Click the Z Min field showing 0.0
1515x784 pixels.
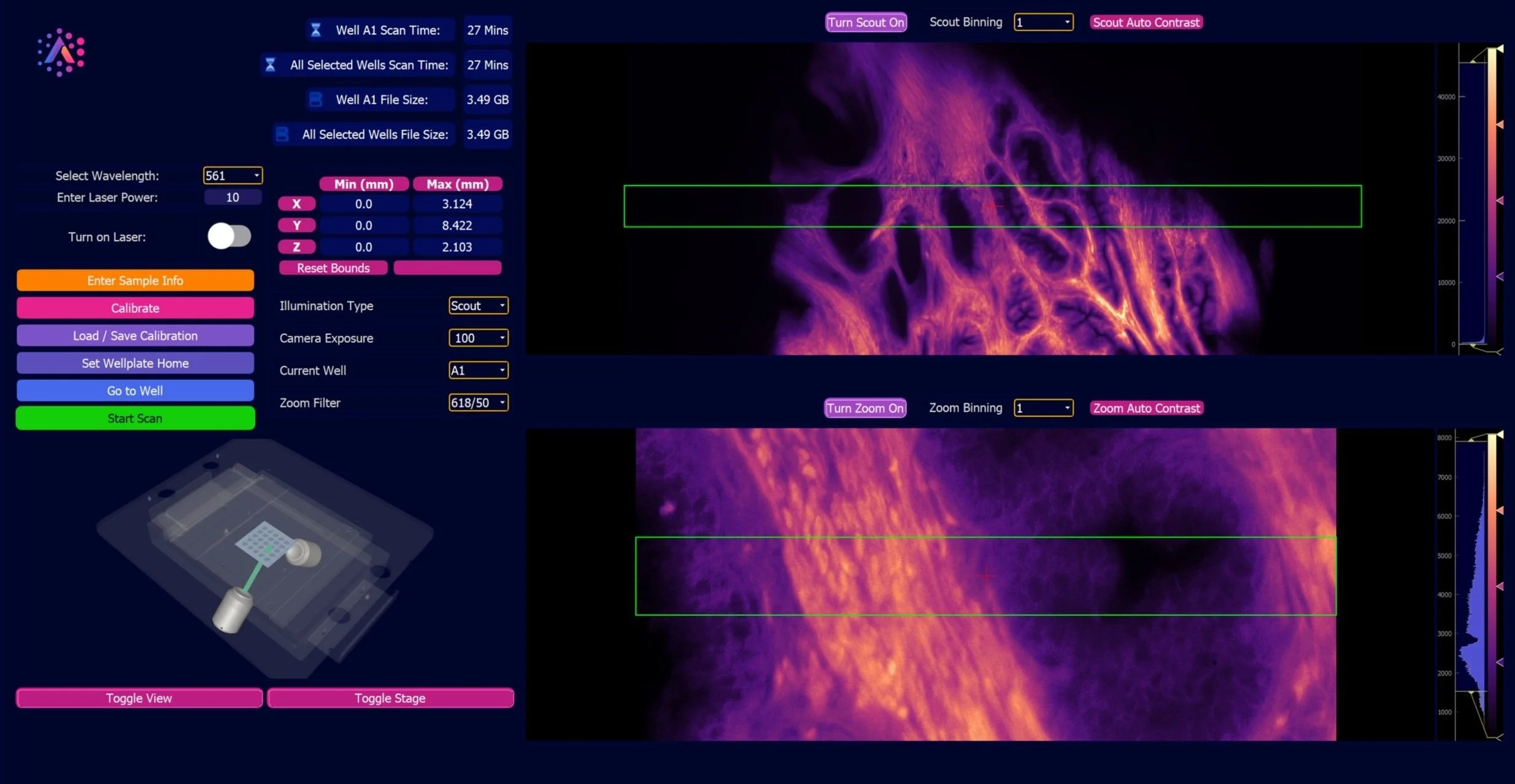364,247
